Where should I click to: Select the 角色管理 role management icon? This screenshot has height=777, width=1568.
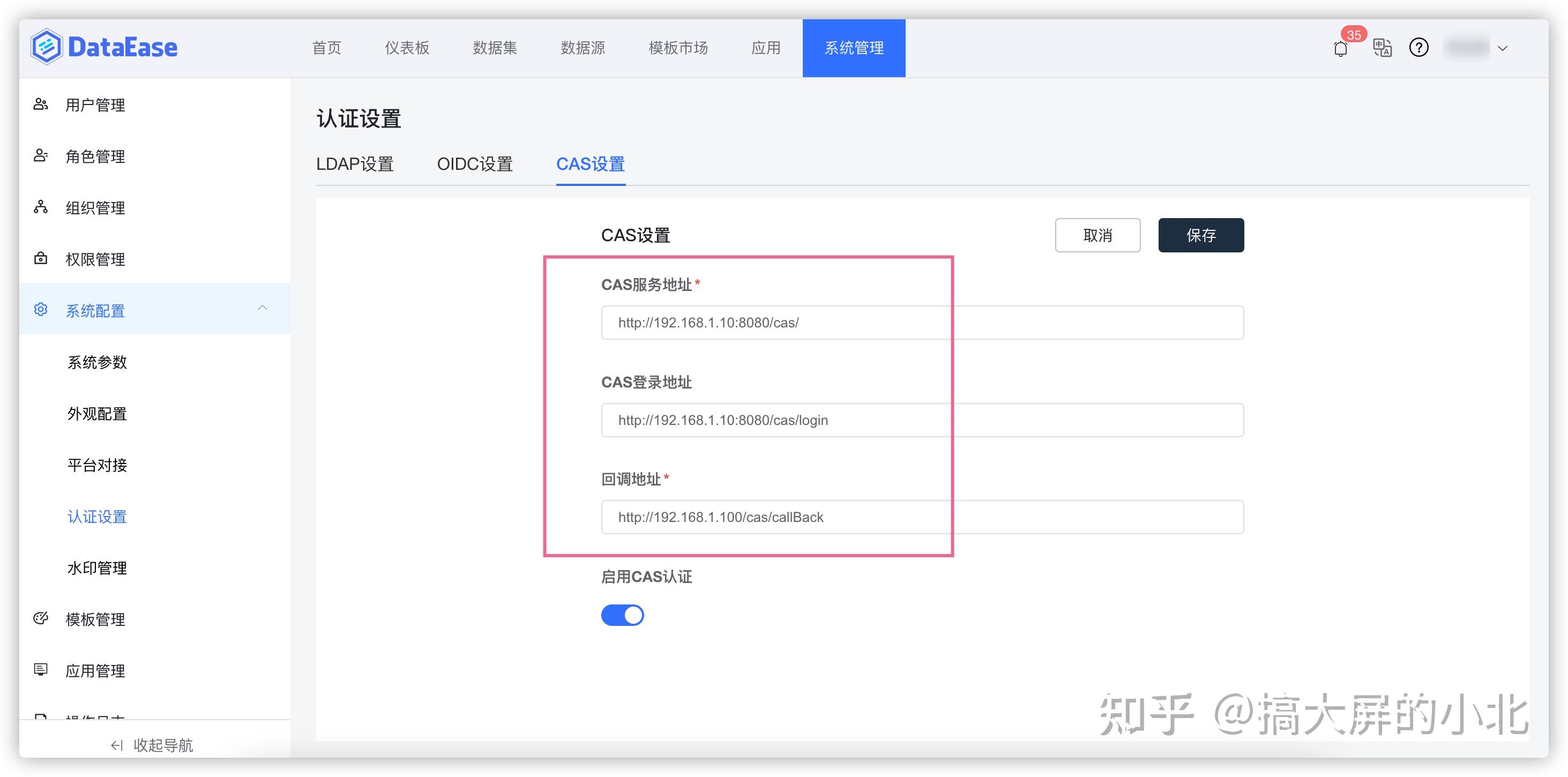40,156
